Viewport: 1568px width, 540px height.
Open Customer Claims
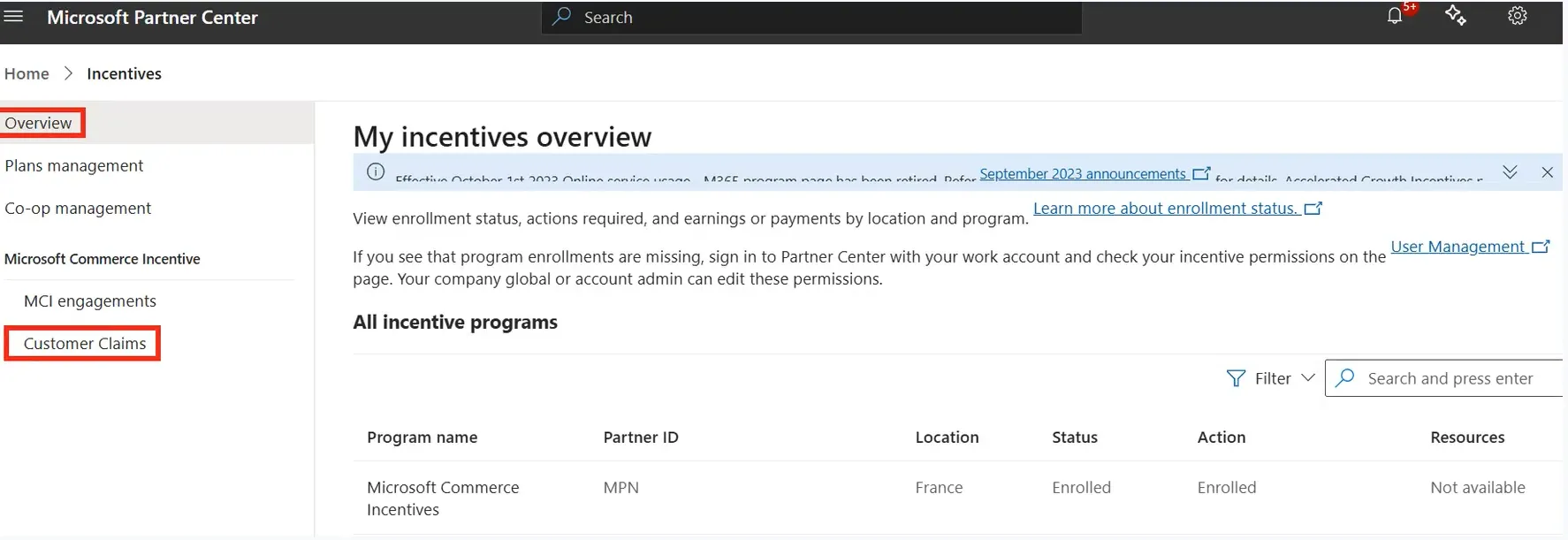click(x=85, y=343)
